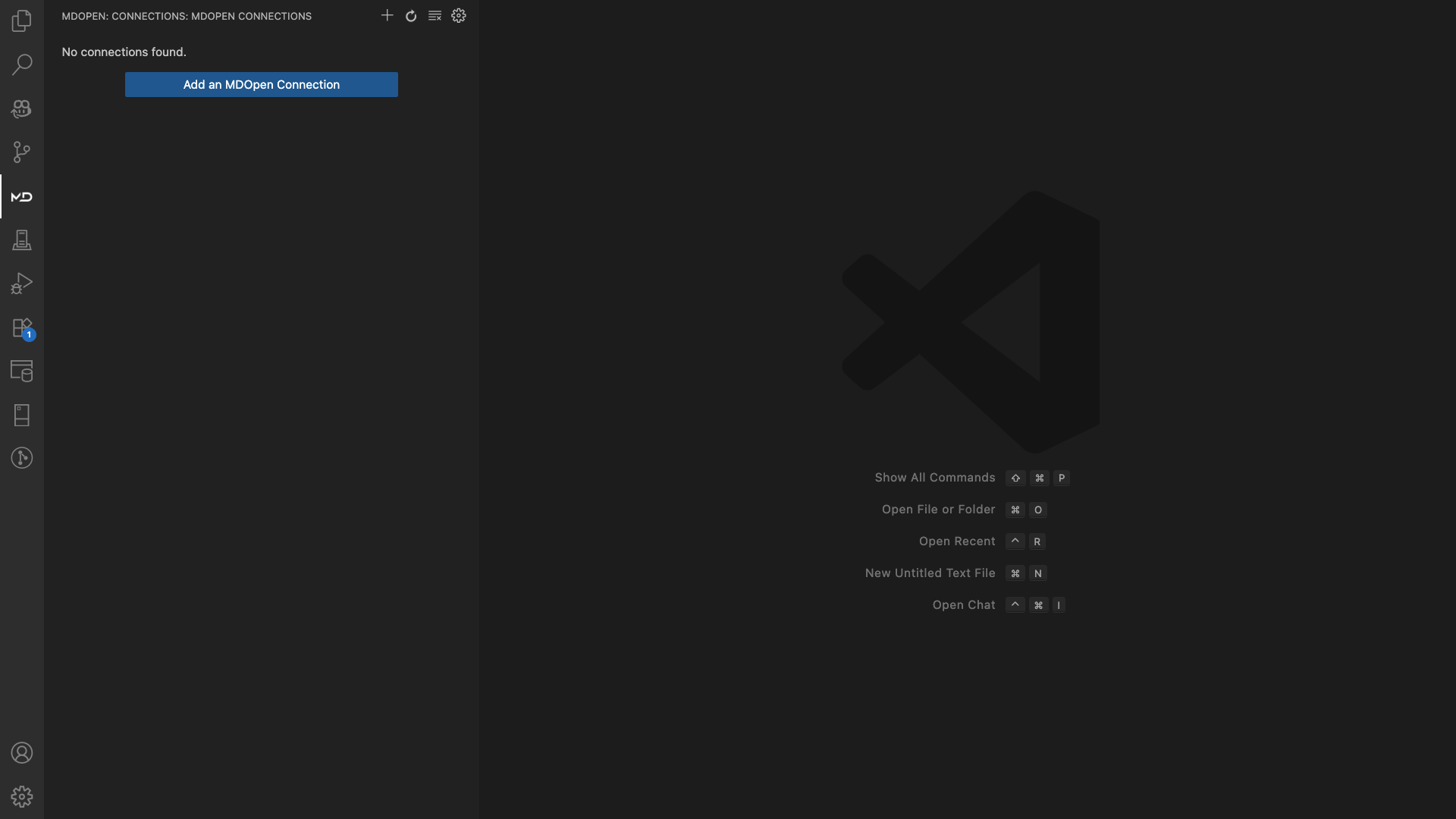Open the database explorer sidebar icon
Screen dimensions: 1456x819
[21, 371]
